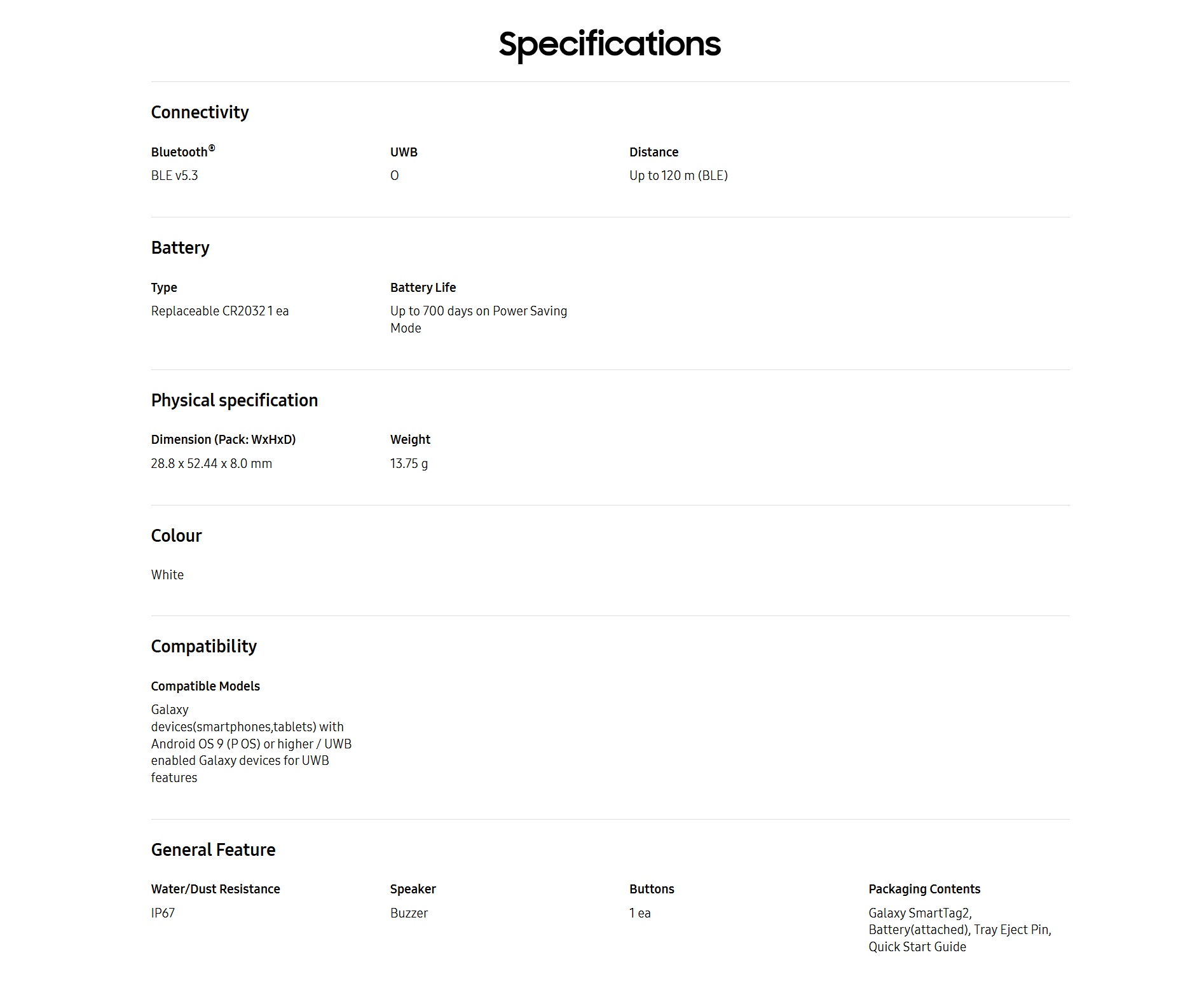Click the General Feature heading
The height and width of the screenshot is (983, 1204).
213,850
